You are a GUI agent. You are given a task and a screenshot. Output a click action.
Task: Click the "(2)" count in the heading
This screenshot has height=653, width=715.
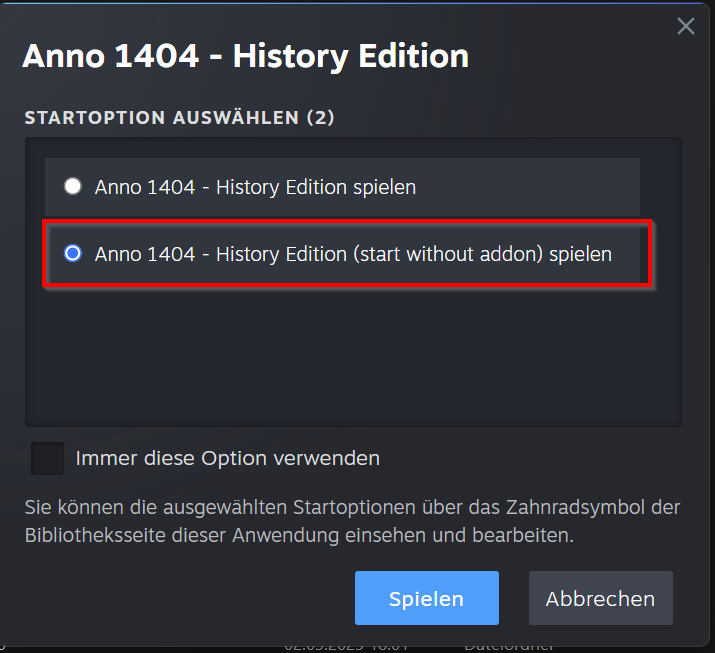(320, 118)
